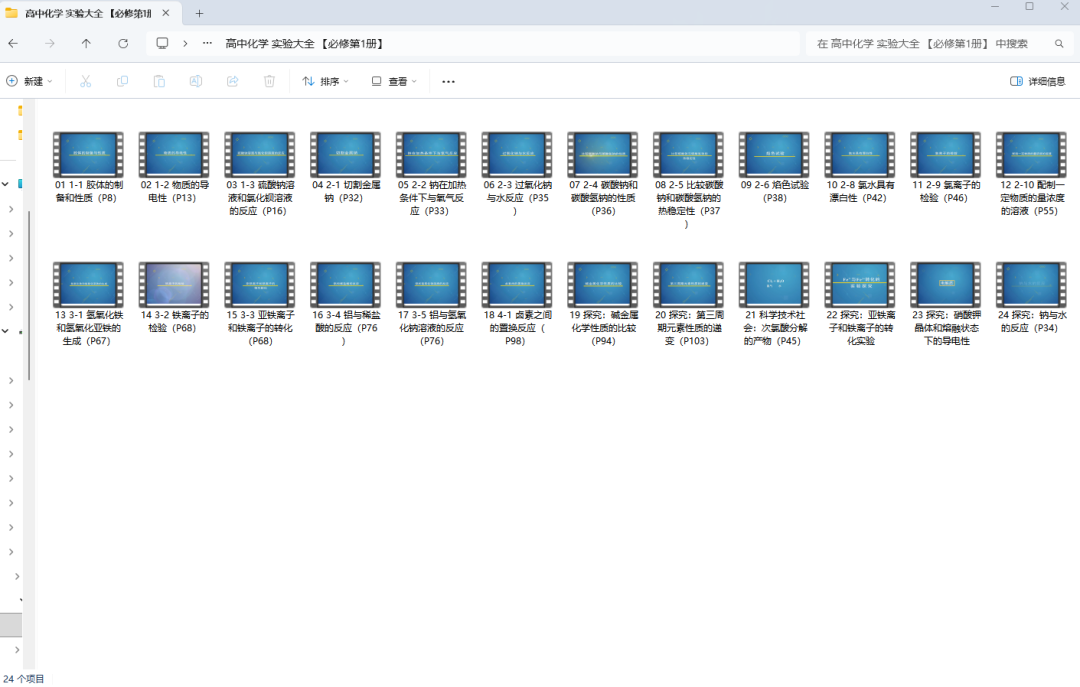Open the 新建 dropdown menu
Screen dimensions: 1080x687
(29, 81)
